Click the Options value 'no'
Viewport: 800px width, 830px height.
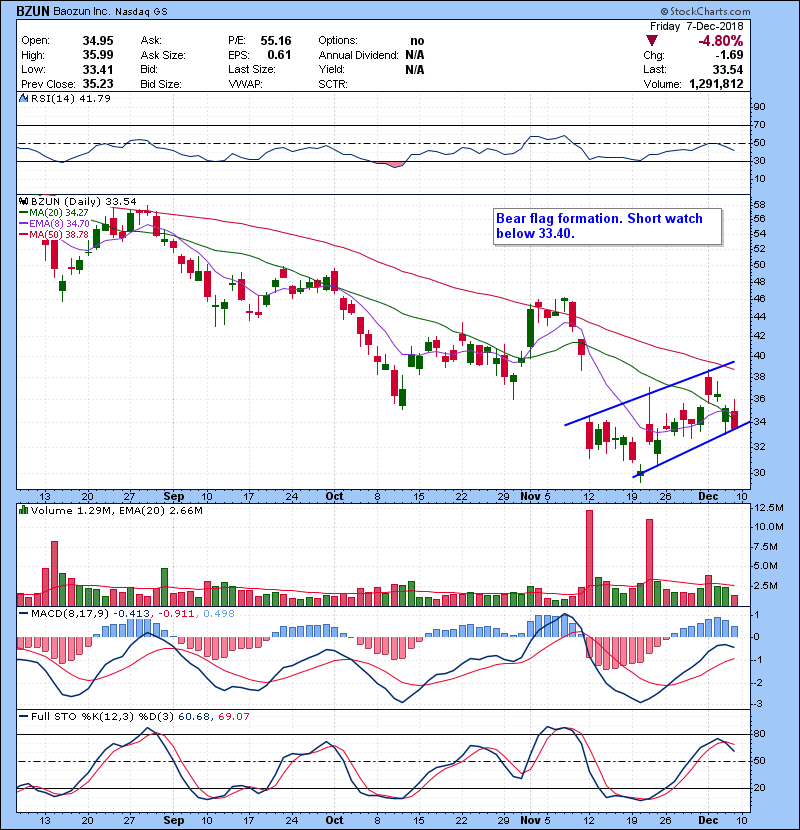click(417, 41)
